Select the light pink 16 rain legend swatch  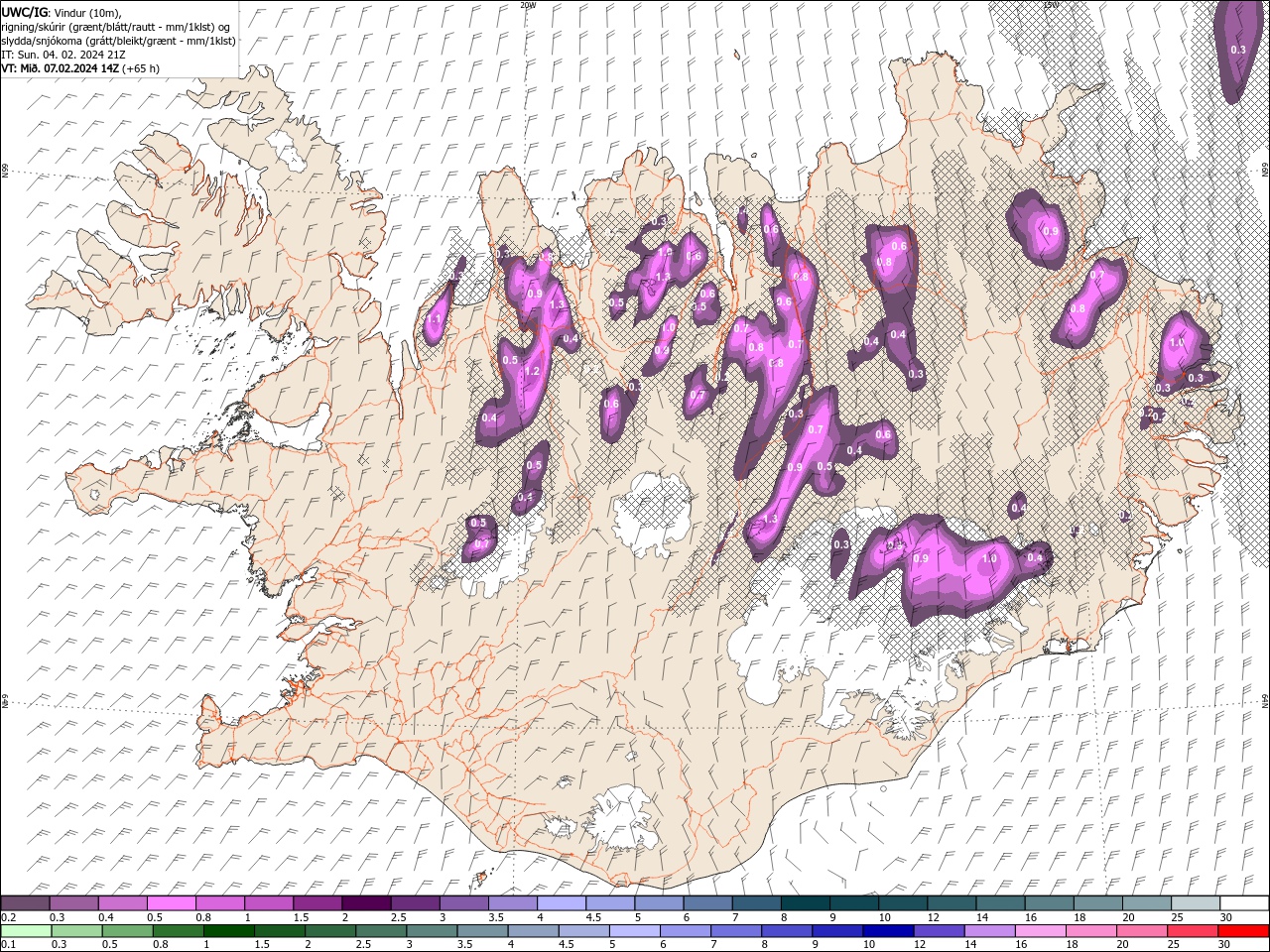(1039, 931)
